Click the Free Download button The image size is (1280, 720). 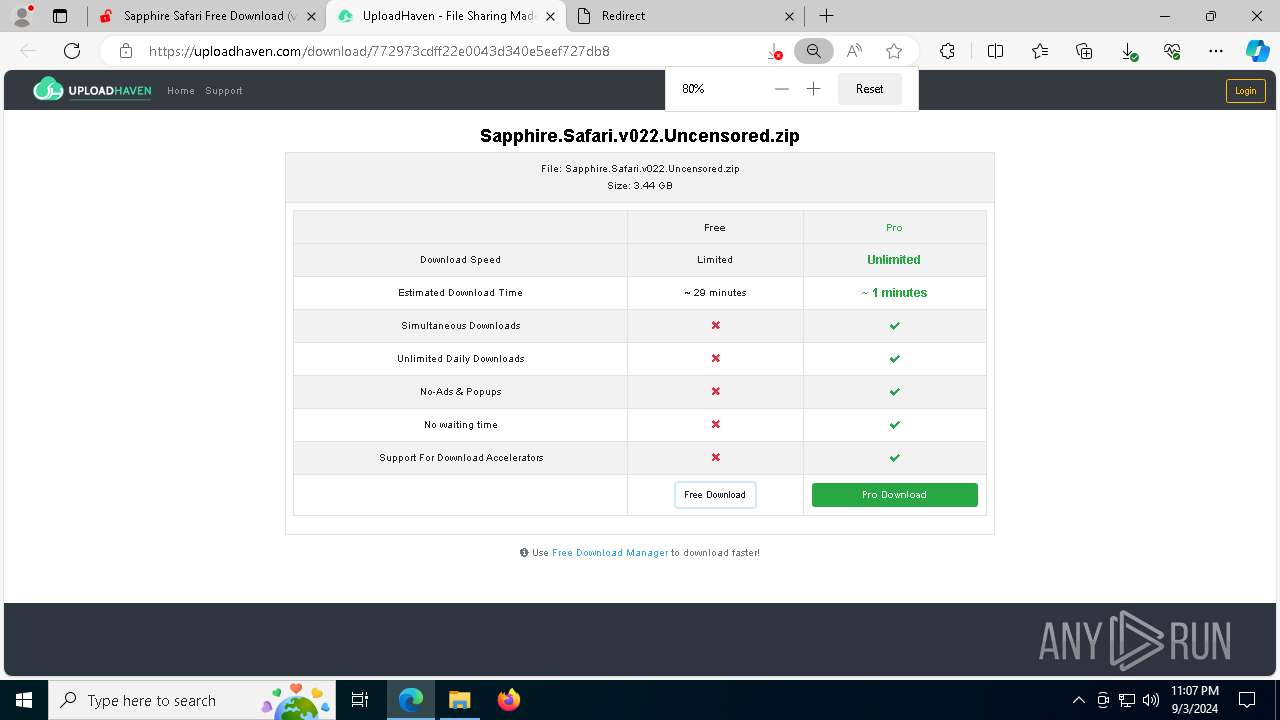pyautogui.click(x=715, y=495)
